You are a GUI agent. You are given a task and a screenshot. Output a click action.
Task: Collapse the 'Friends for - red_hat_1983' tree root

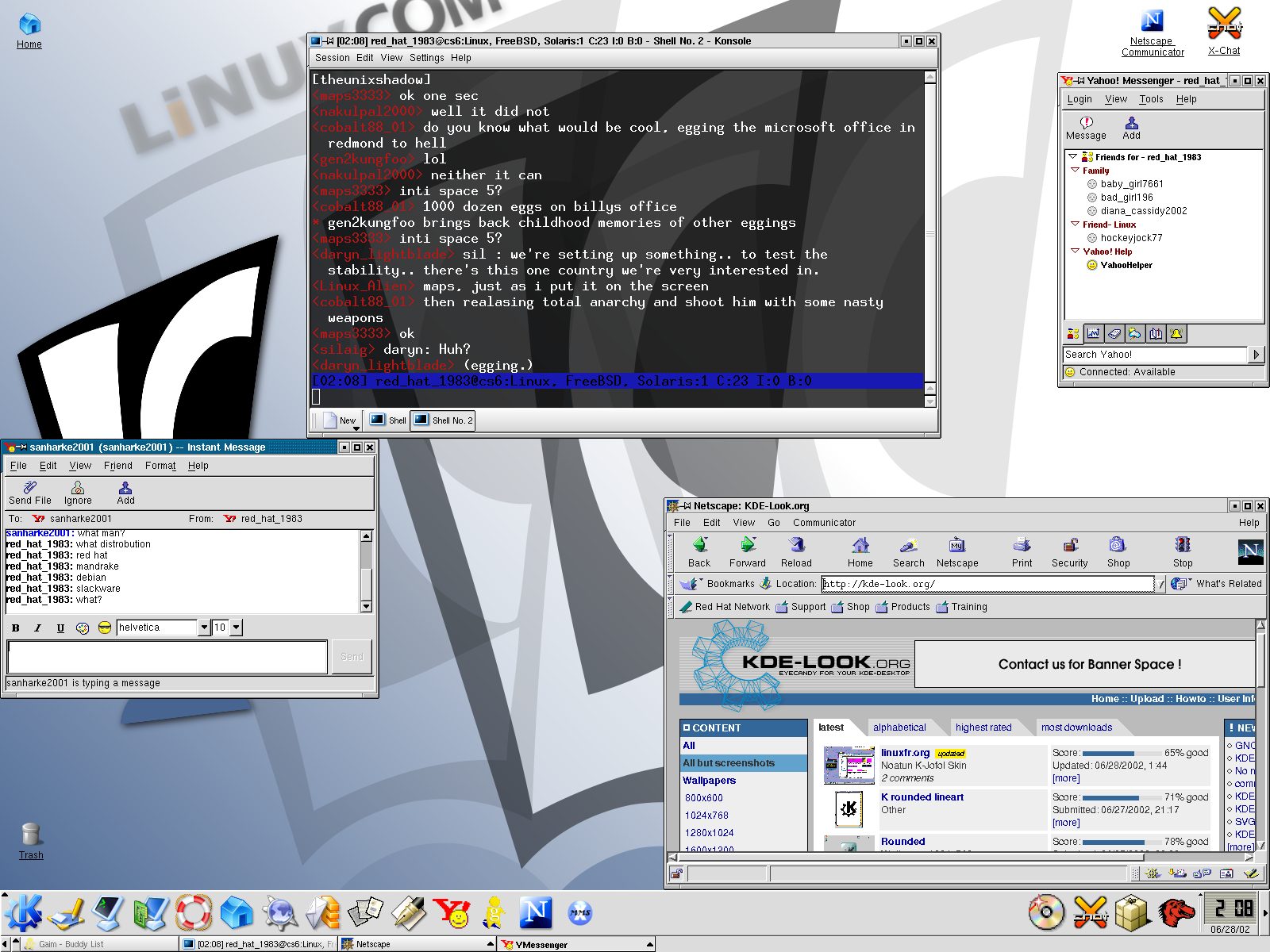click(1072, 157)
